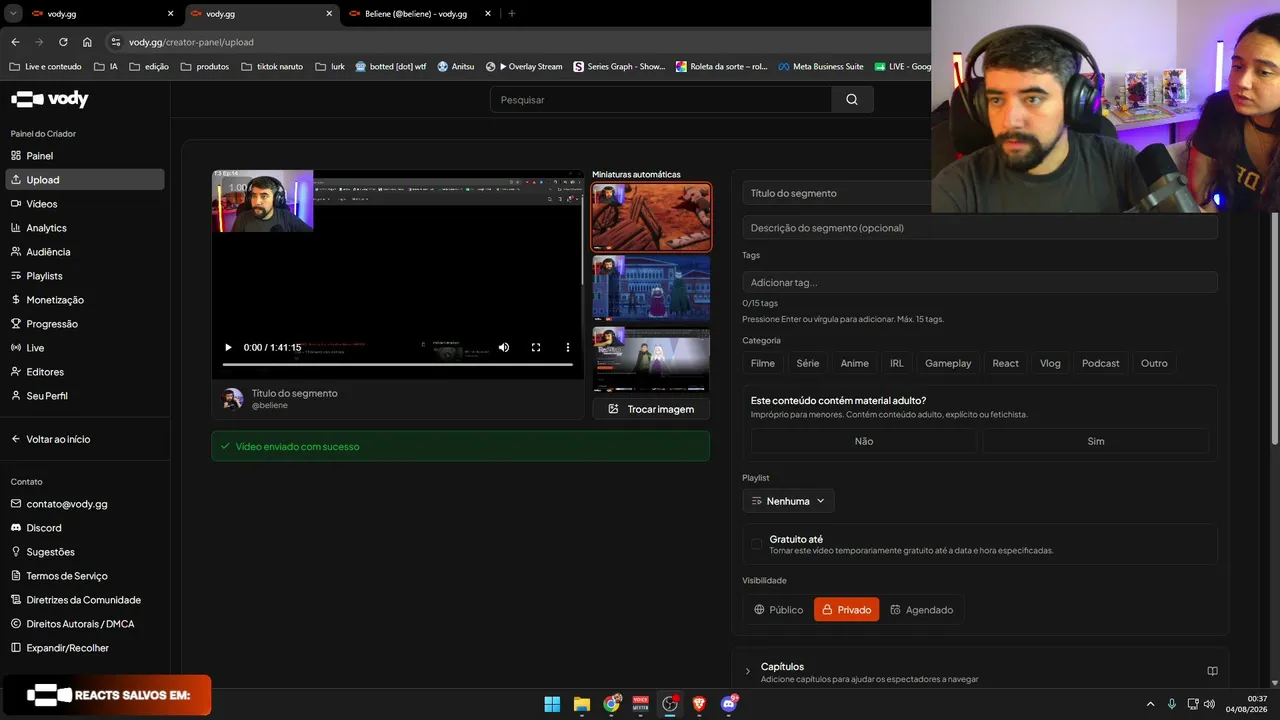
Task: Set visibility to Agendado
Action: 922,610
